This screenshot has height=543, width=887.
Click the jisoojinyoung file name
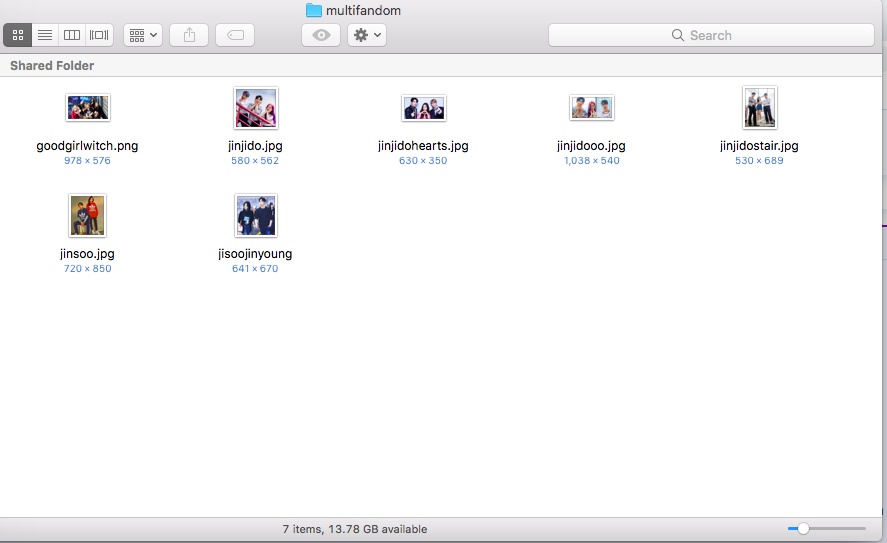click(255, 254)
